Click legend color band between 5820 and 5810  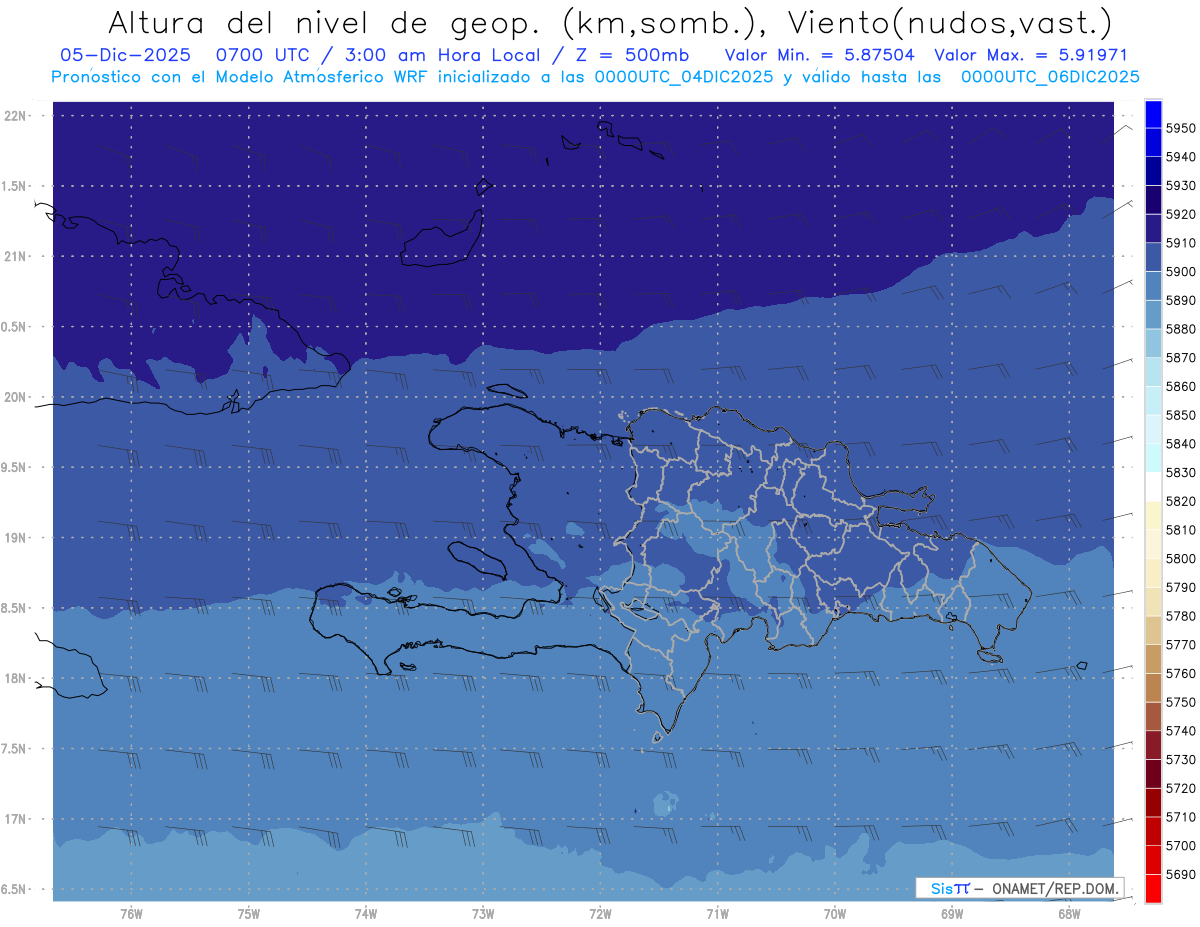(1153, 515)
